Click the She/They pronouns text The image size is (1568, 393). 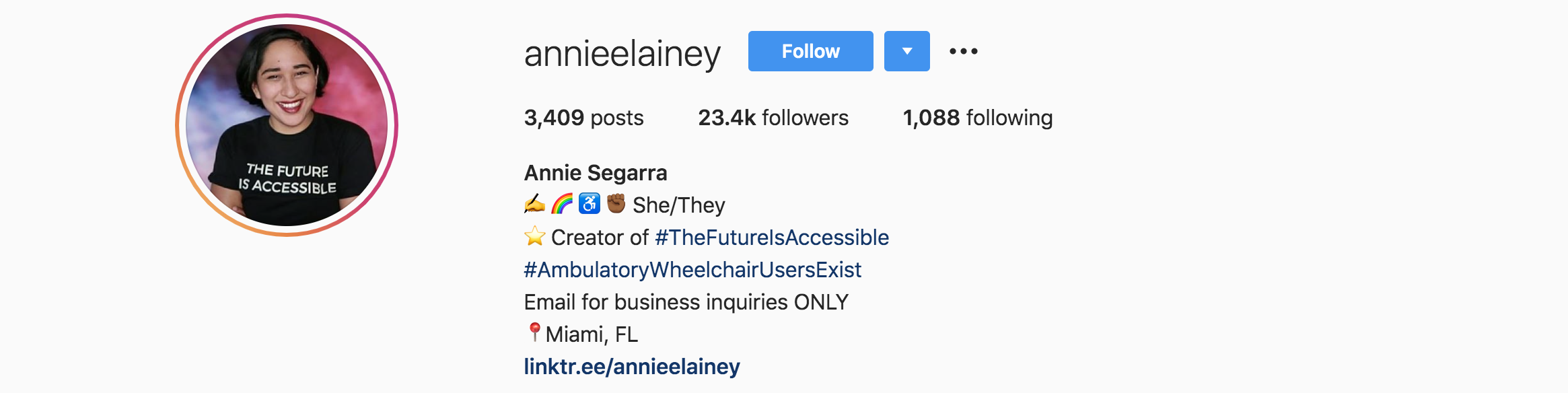click(679, 205)
